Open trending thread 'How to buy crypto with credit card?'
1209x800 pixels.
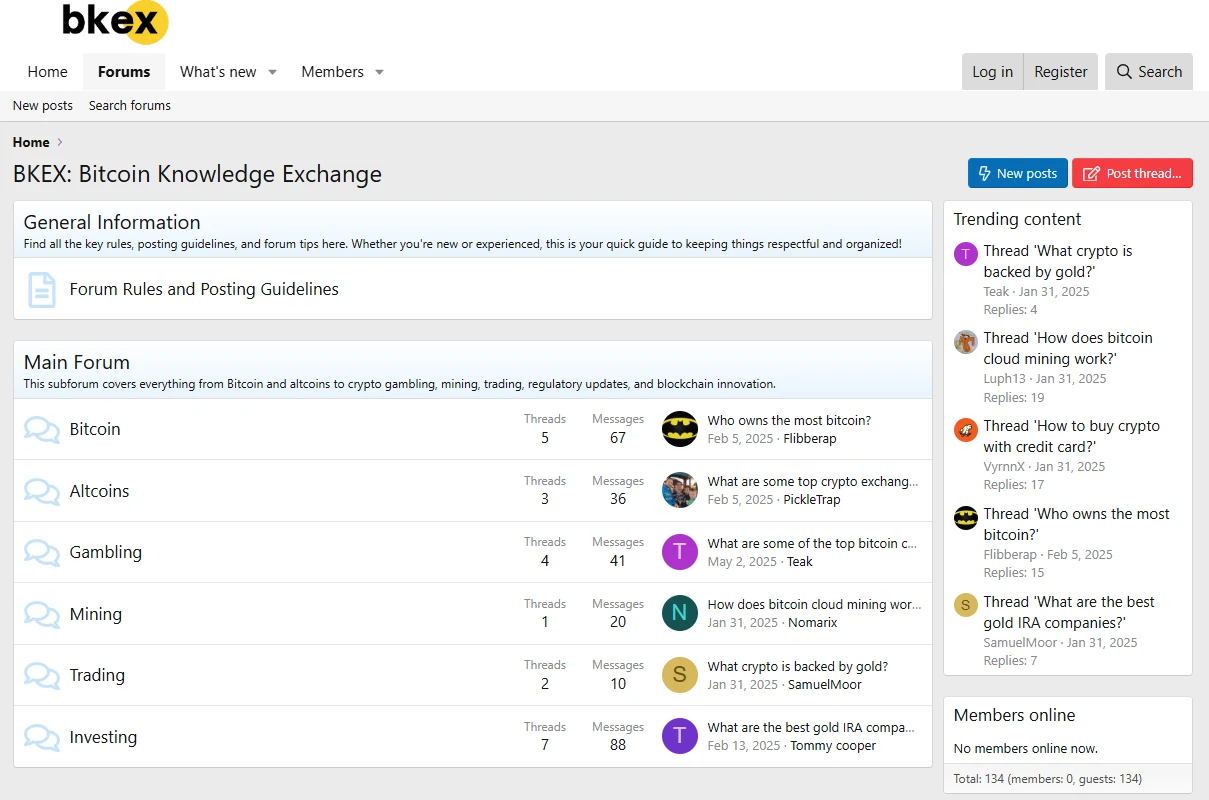click(x=1072, y=436)
